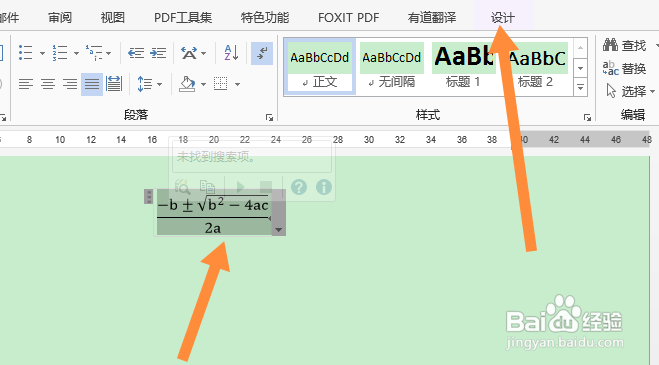Click the equation move handle
659x365 pixels.
pos(148,196)
